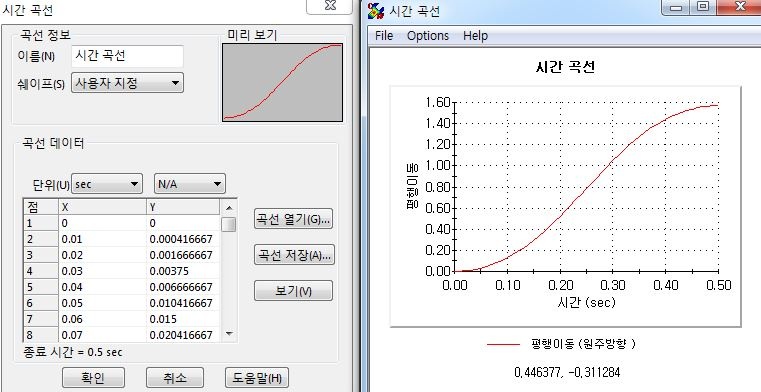Click the 미리 보기 curve preview thumbnail

pos(282,82)
